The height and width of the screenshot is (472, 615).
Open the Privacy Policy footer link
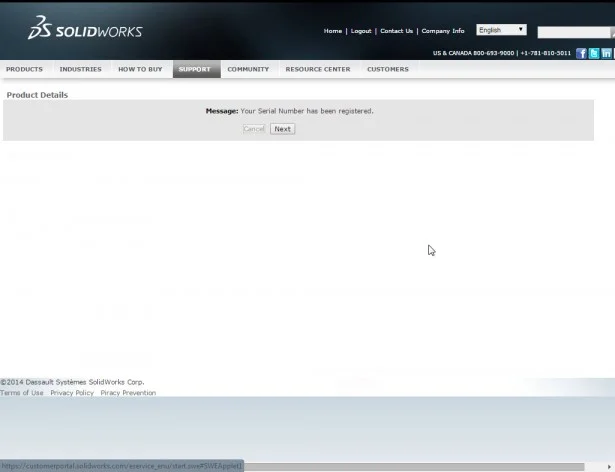[72, 393]
